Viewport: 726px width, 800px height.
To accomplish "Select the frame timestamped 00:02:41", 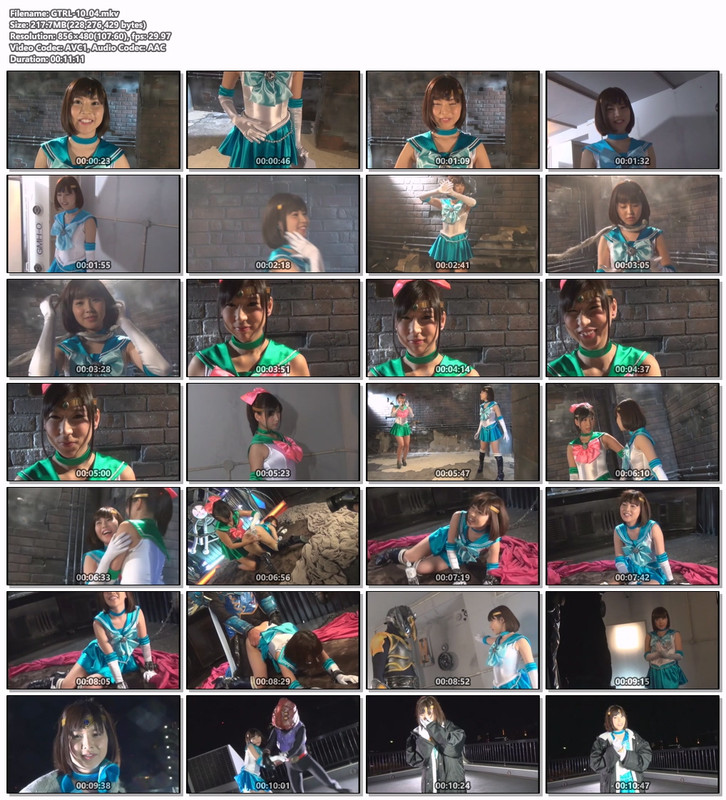I will pos(453,224).
